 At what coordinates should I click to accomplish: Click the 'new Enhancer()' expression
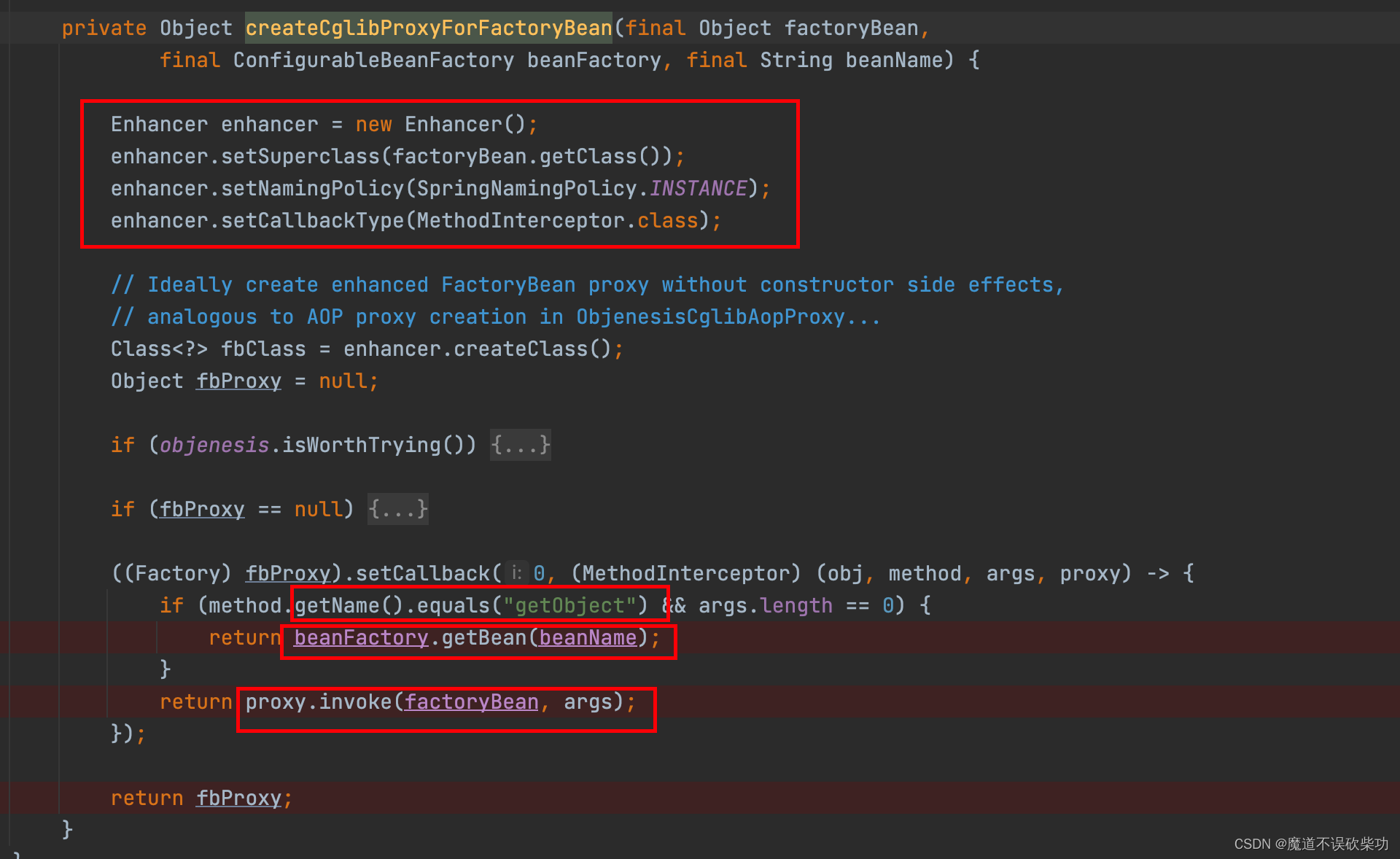click(x=440, y=125)
